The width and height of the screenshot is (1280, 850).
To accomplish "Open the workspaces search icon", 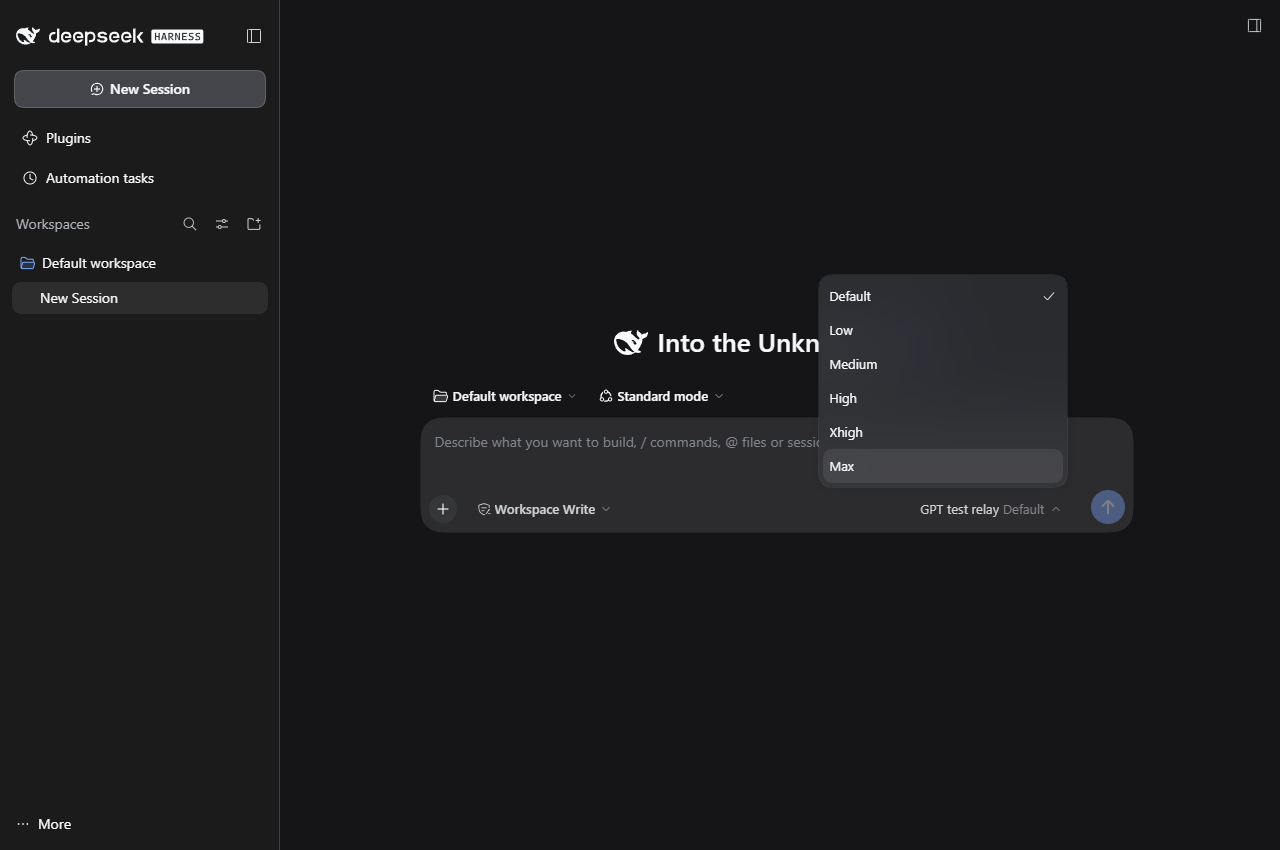I will pos(190,224).
